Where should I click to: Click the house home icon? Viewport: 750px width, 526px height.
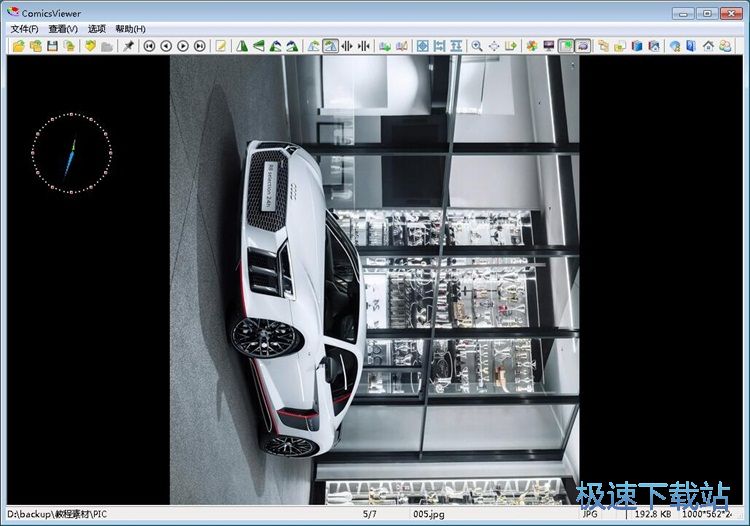click(x=708, y=46)
